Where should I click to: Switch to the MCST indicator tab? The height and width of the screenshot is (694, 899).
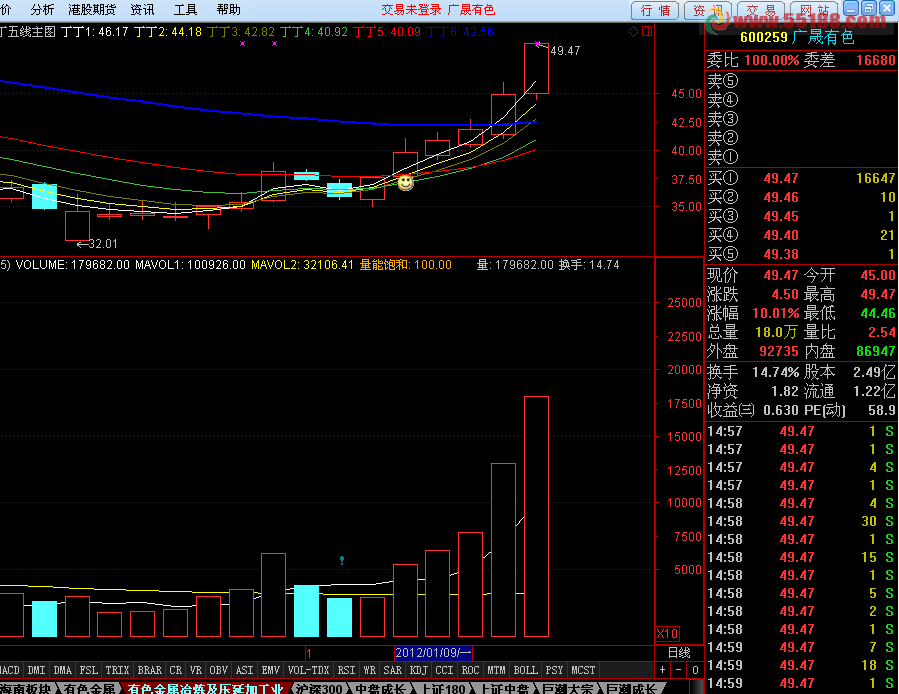click(x=583, y=670)
